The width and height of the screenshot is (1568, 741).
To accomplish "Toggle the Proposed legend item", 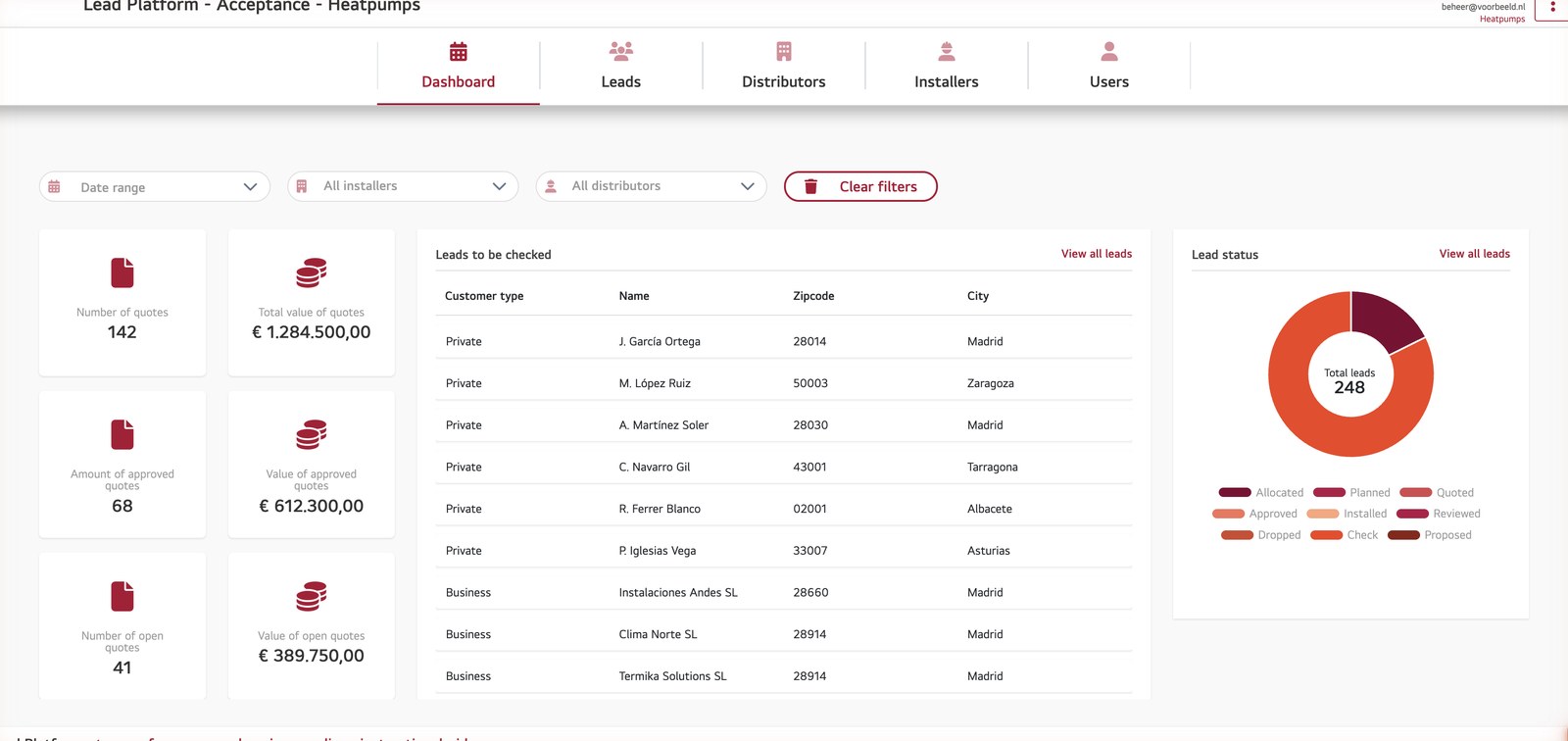I will (x=1430, y=535).
